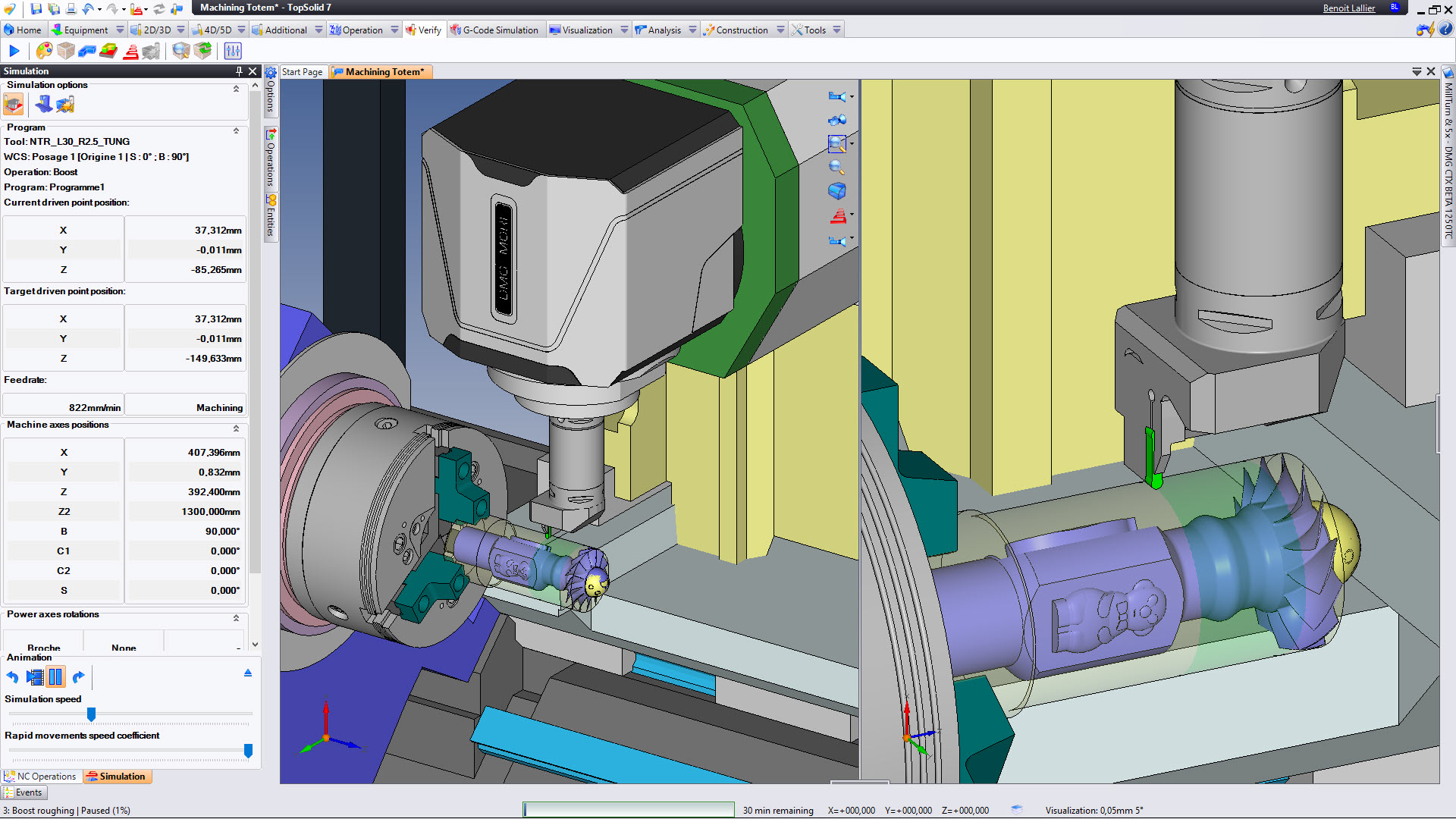Click the color palette icon in toolbar
1456x819 pixels.
[44, 51]
